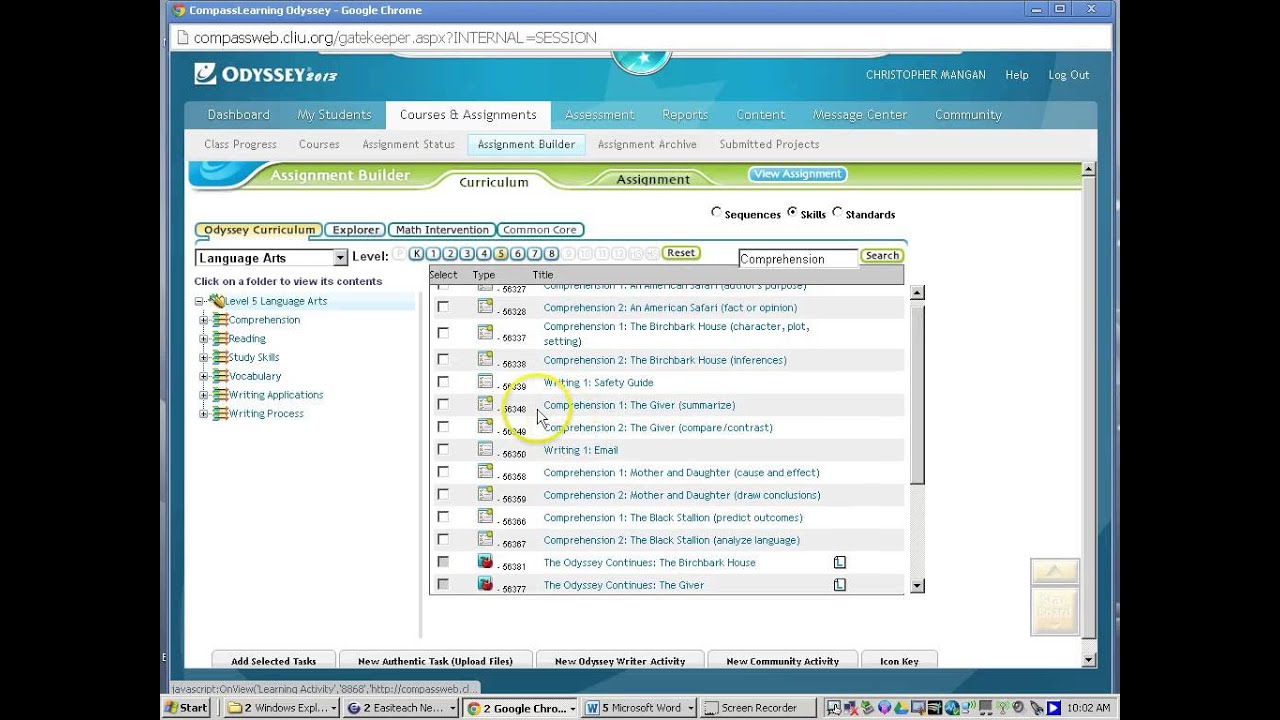The image size is (1280, 720).
Task: Expand the Writing Process folder
Action: coord(204,413)
